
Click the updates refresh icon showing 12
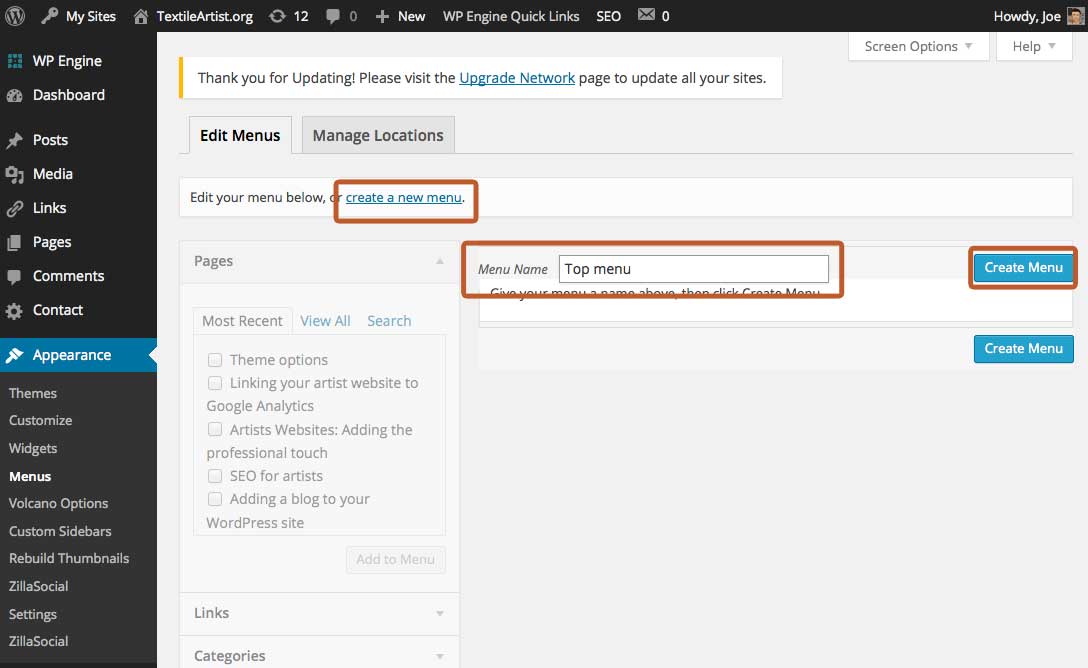[x=278, y=16]
